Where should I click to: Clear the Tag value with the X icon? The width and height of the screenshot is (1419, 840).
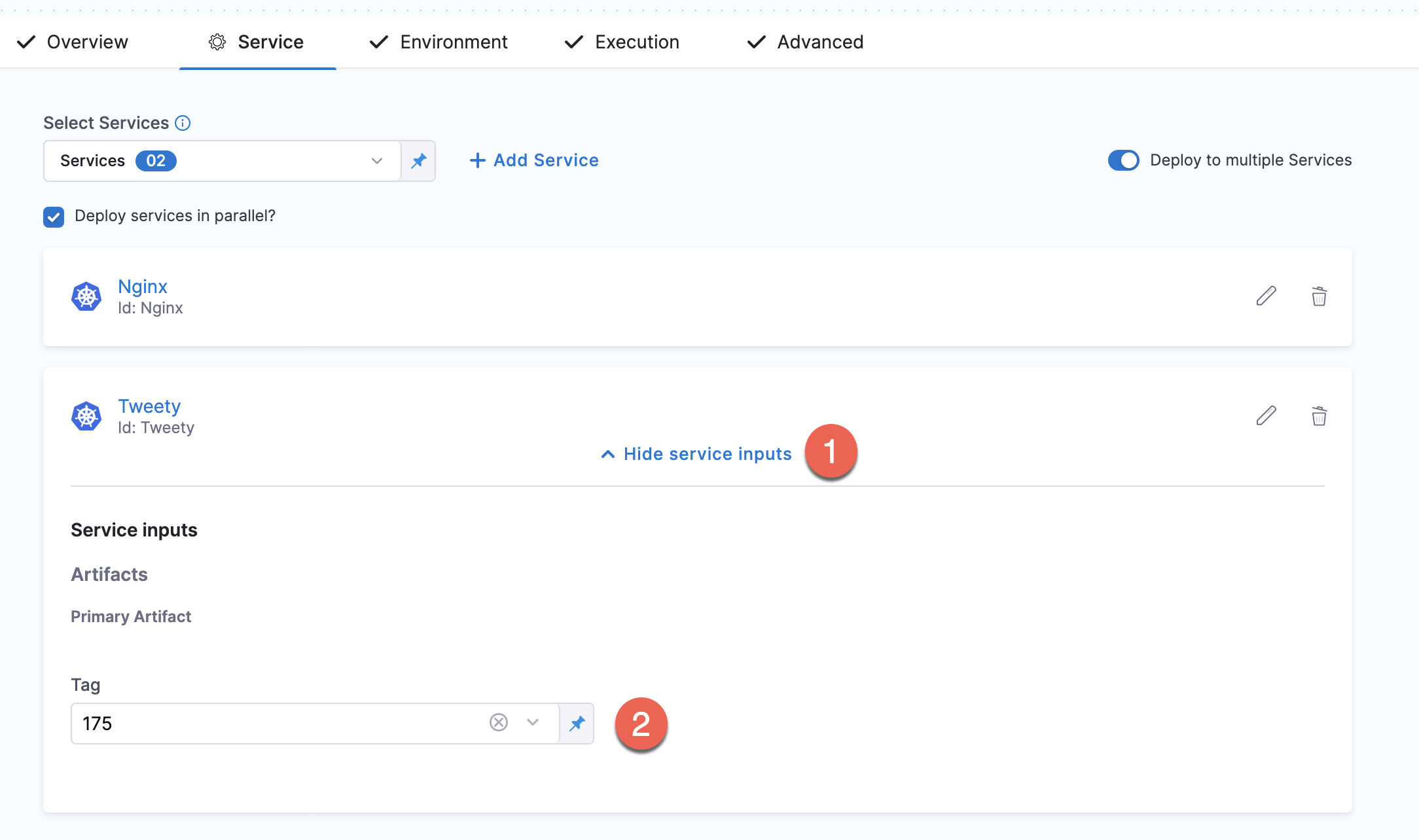pyautogui.click(x=499, y=722)
